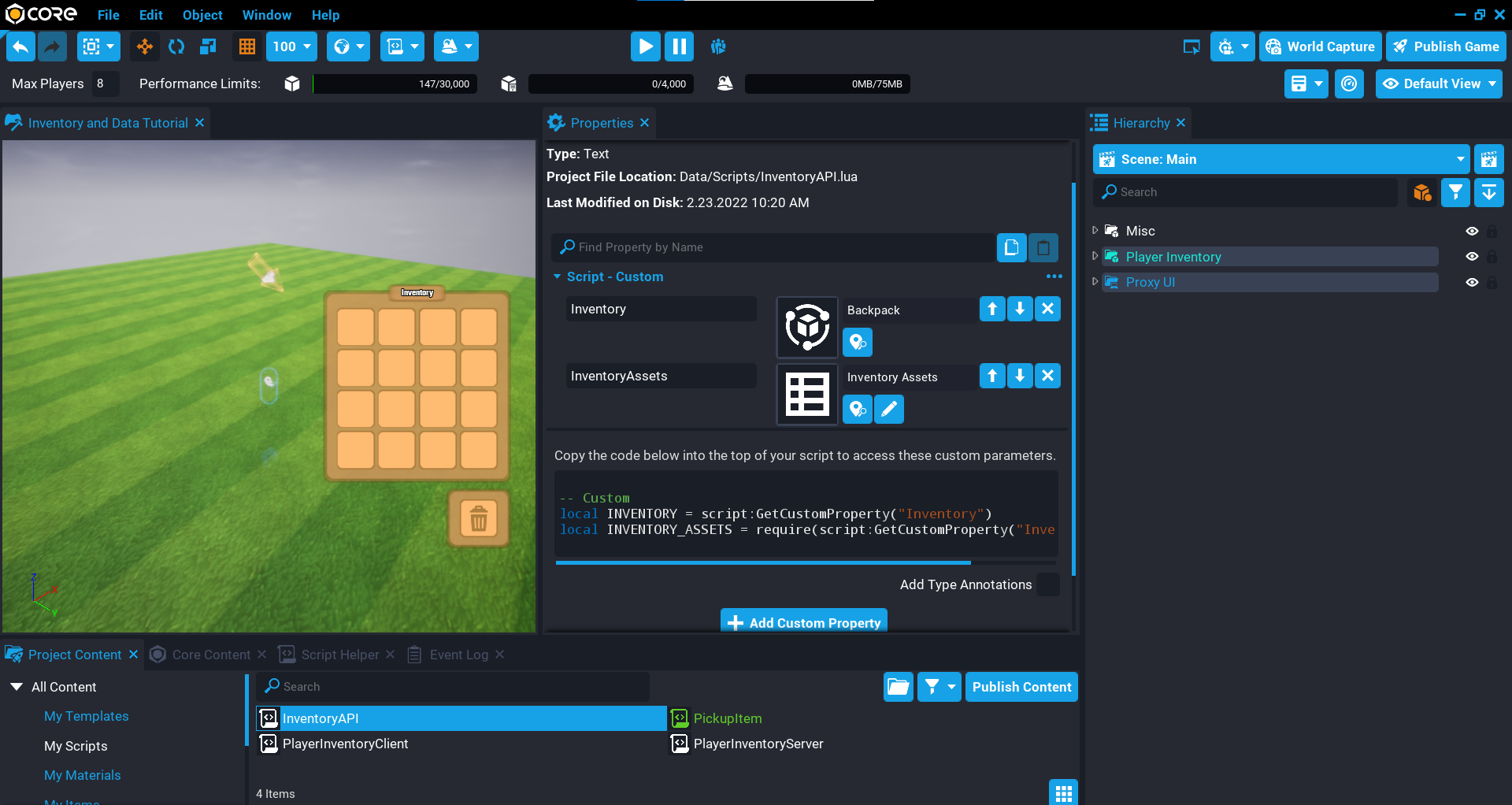Click the Pause preview button
The width and height of the screenshot is (1512, 805).
click(679, 46)
